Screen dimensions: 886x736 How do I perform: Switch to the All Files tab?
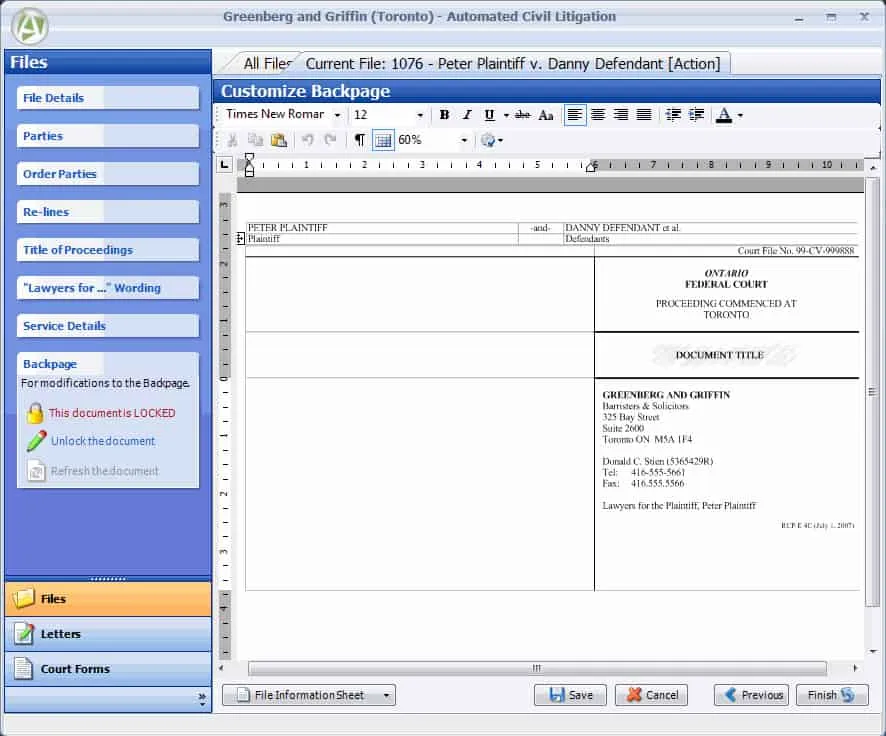click(x=267, y=64)
